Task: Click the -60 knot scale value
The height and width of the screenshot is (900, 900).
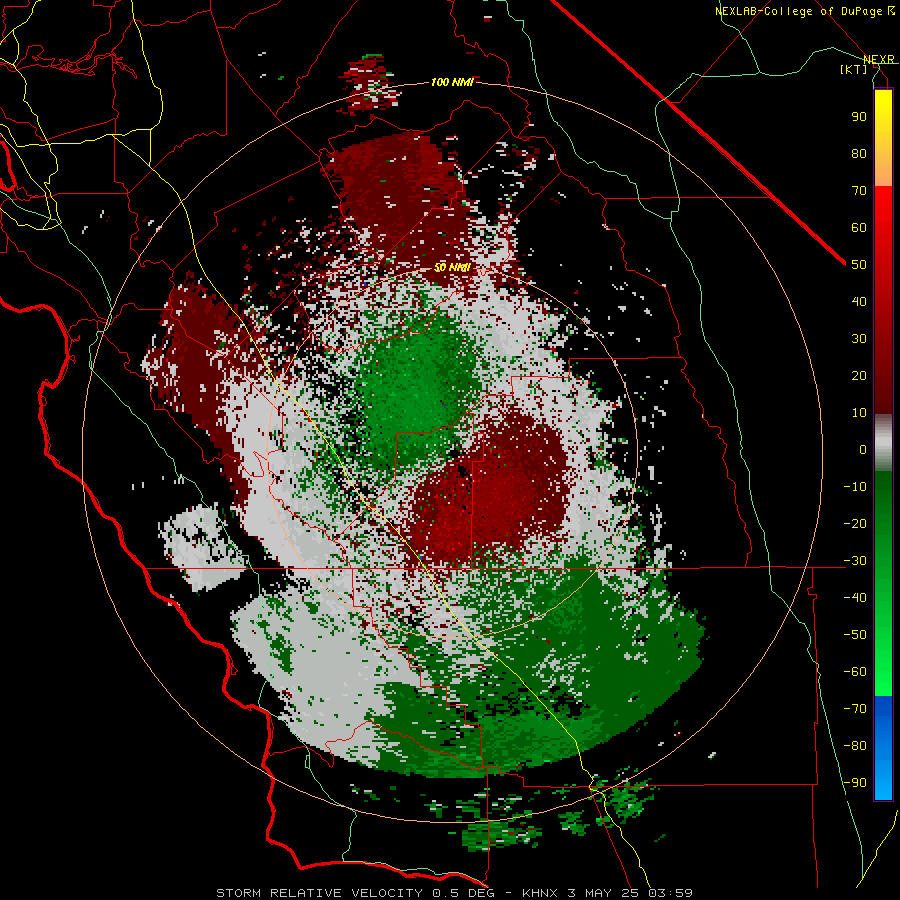Action: coord(855,672)
